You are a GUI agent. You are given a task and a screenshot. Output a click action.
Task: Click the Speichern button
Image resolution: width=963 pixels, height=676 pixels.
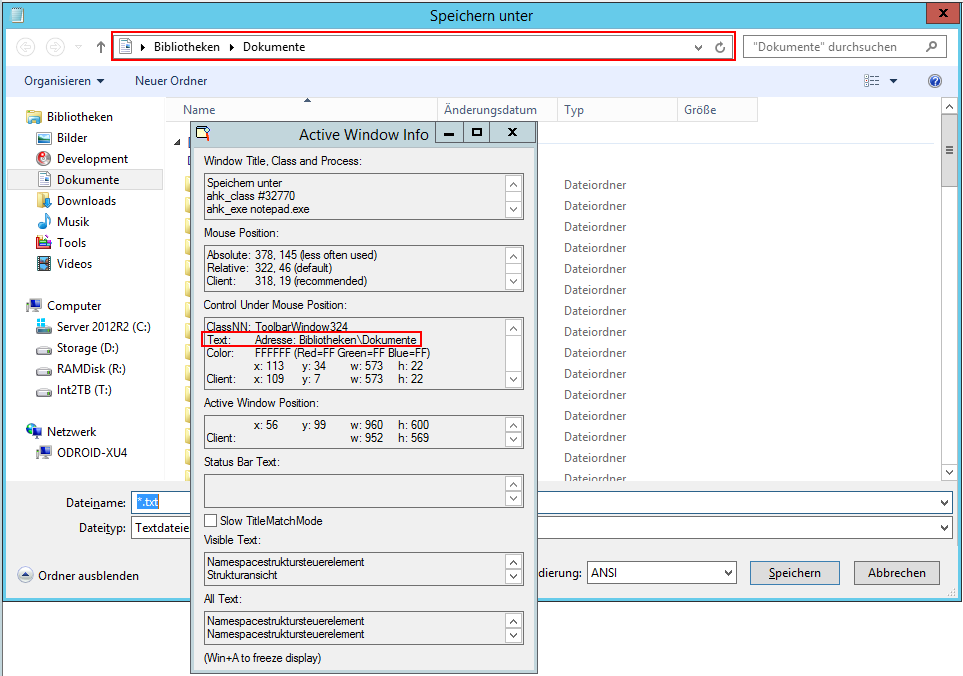pyautogui.click(x=795, y=573)
